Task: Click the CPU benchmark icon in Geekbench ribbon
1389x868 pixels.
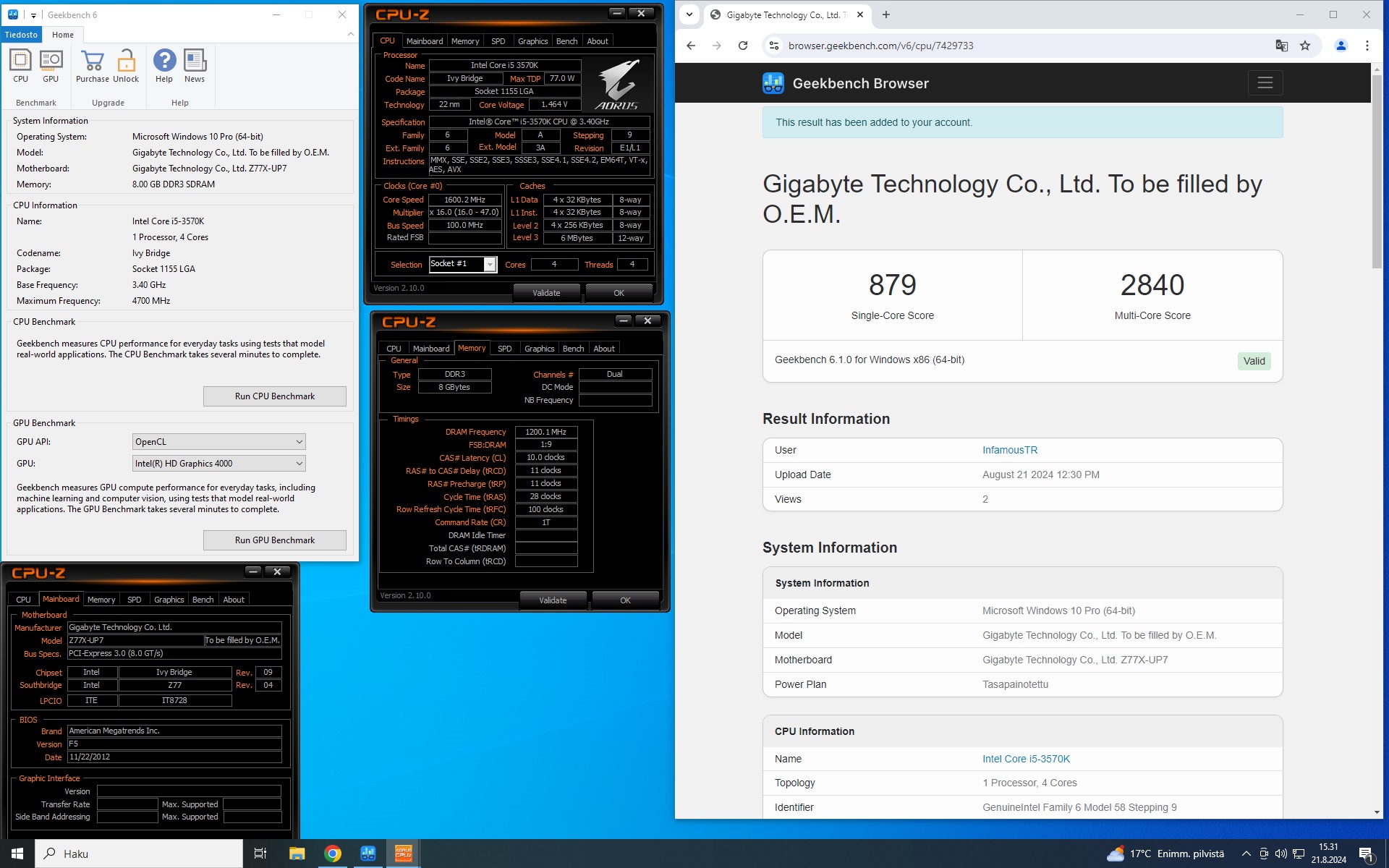Action: point(20,67)
